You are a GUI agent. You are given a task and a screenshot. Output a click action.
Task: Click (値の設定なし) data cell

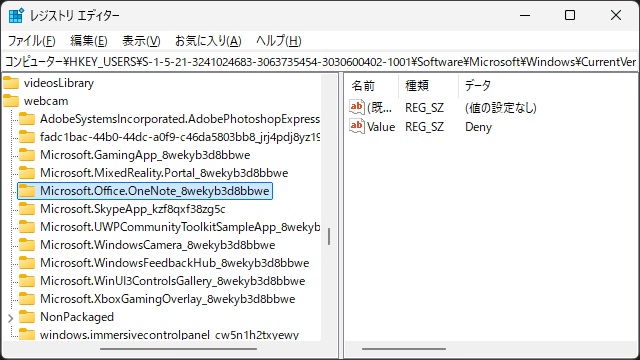(501, 107)
